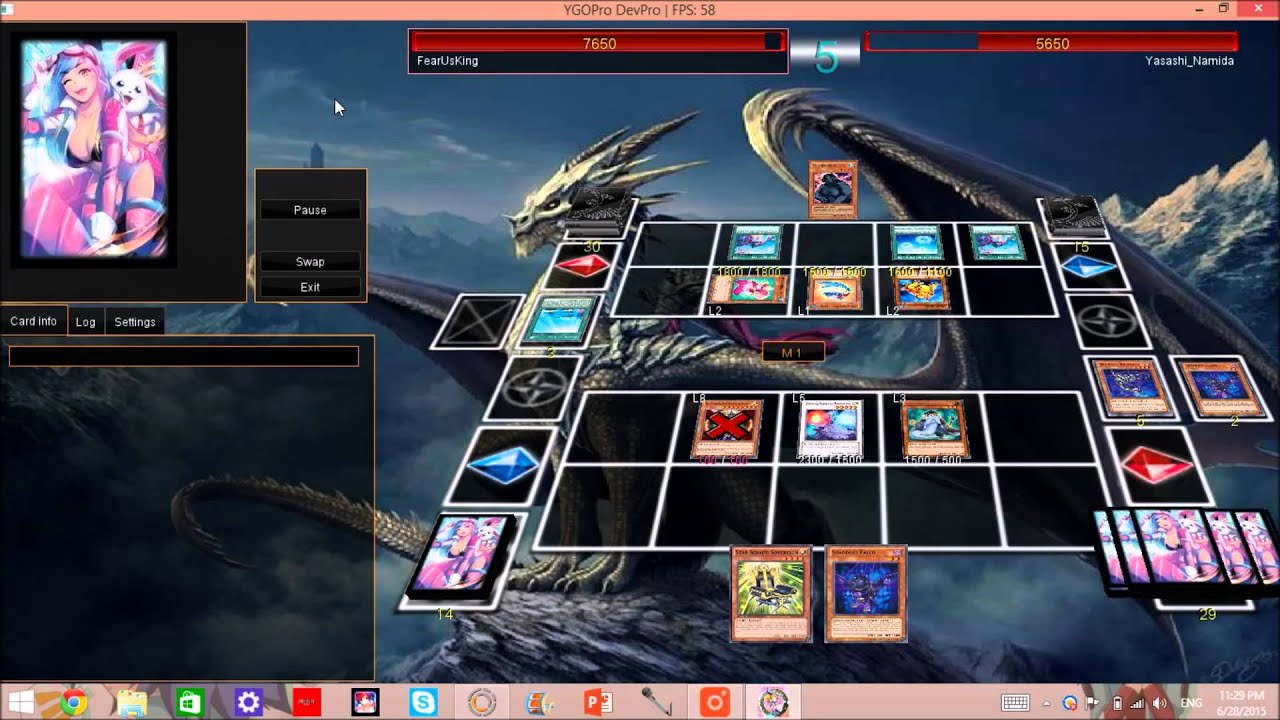Click the M1 phase indicator button
The image size is (1280, 720).
[x=793, y=352]
